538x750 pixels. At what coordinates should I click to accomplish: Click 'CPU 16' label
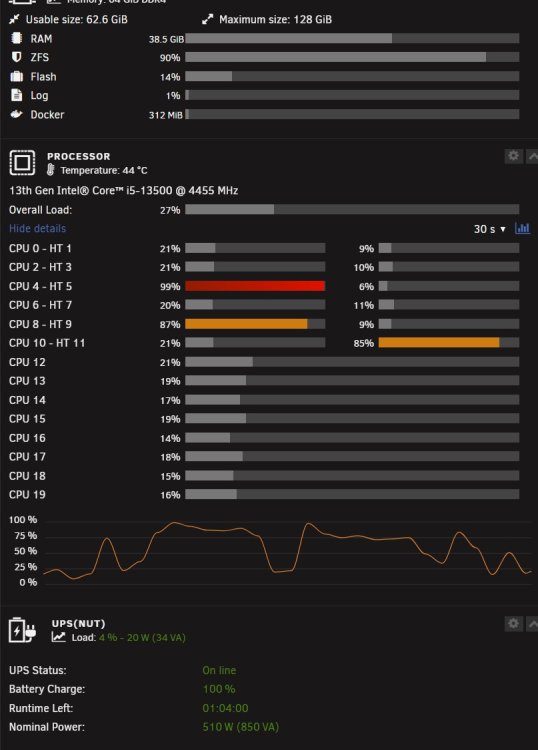pos(27,438)
